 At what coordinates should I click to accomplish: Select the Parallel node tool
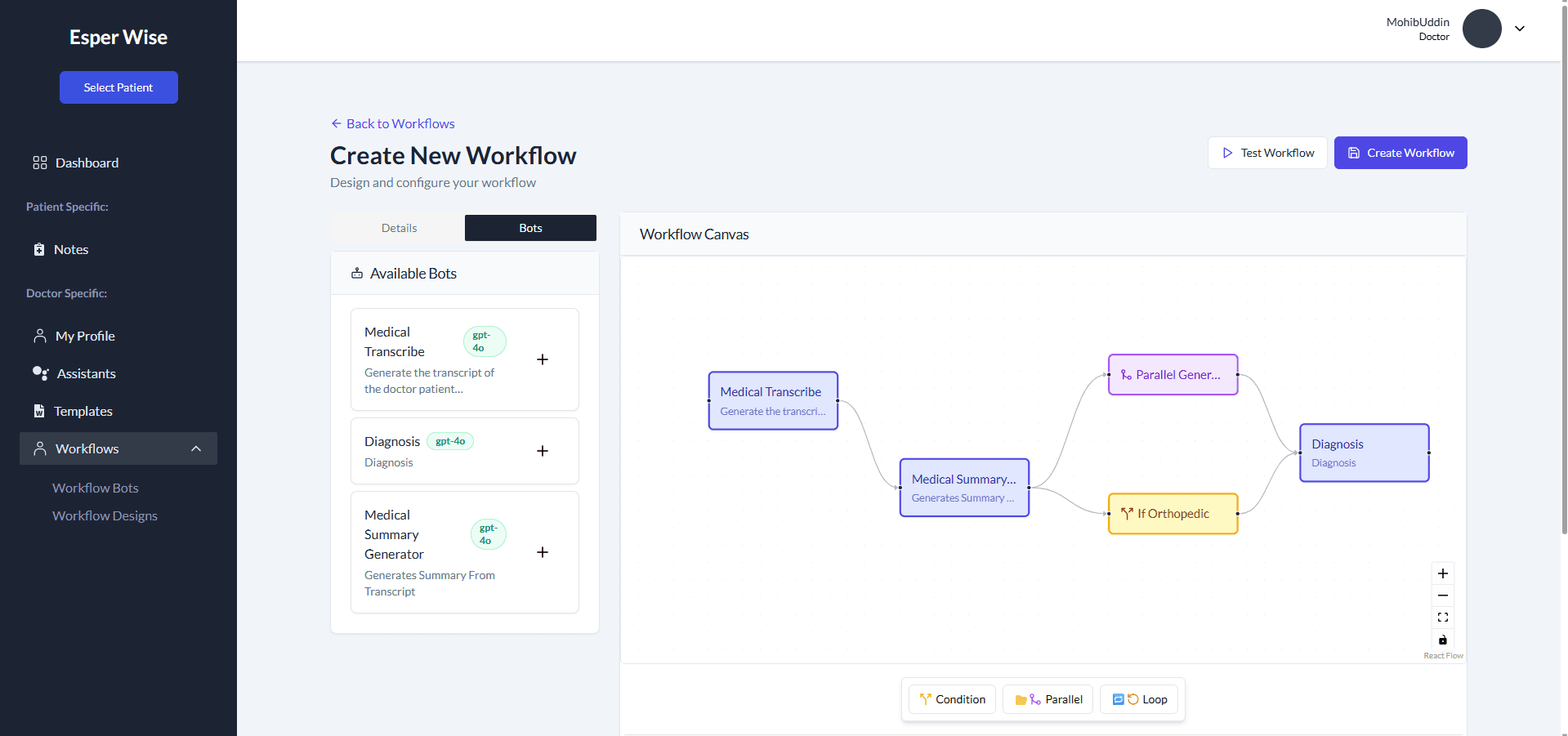pyautogui.click(x=1048, y=699)
